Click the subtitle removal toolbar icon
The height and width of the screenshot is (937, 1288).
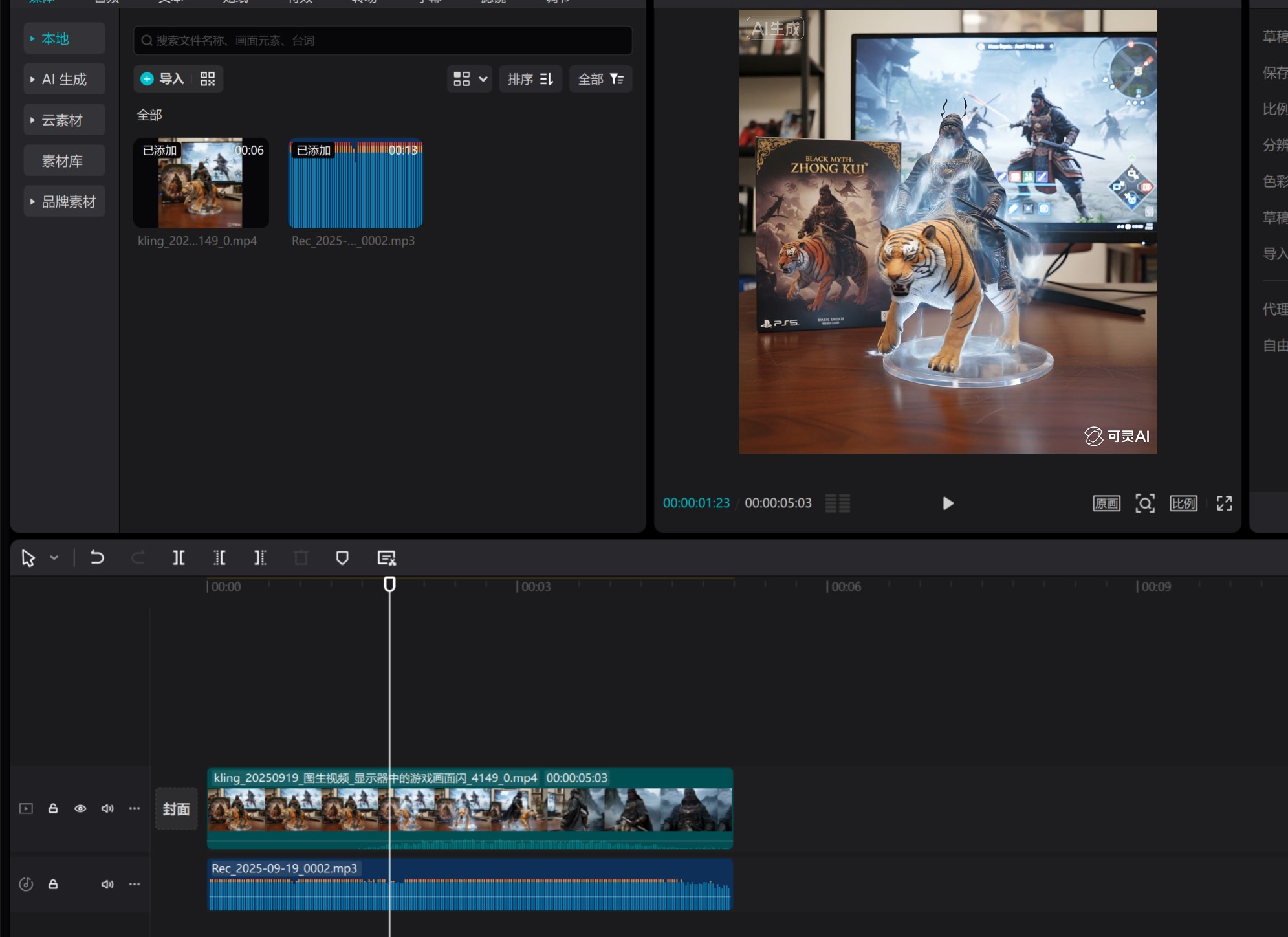pyautogui.click(x=386, y=558)
